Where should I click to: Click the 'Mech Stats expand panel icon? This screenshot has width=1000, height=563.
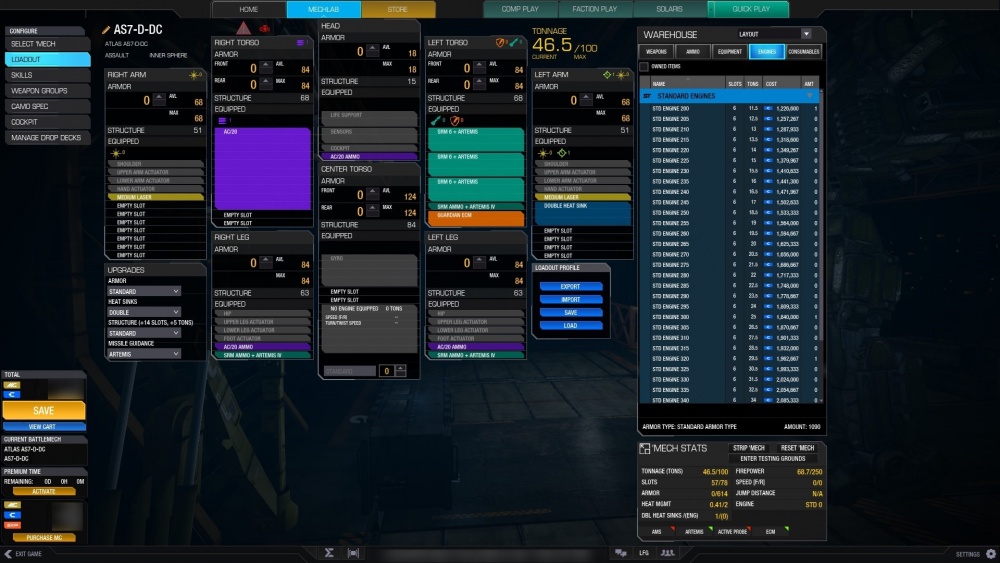coord(645,449)
